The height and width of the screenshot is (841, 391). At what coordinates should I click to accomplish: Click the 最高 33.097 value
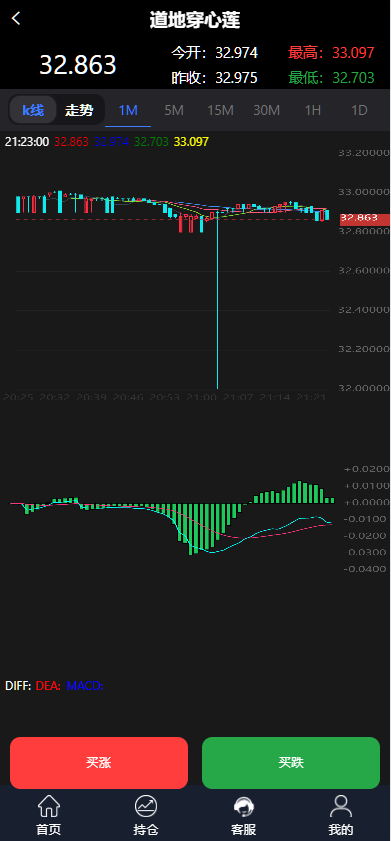[353, 53]
